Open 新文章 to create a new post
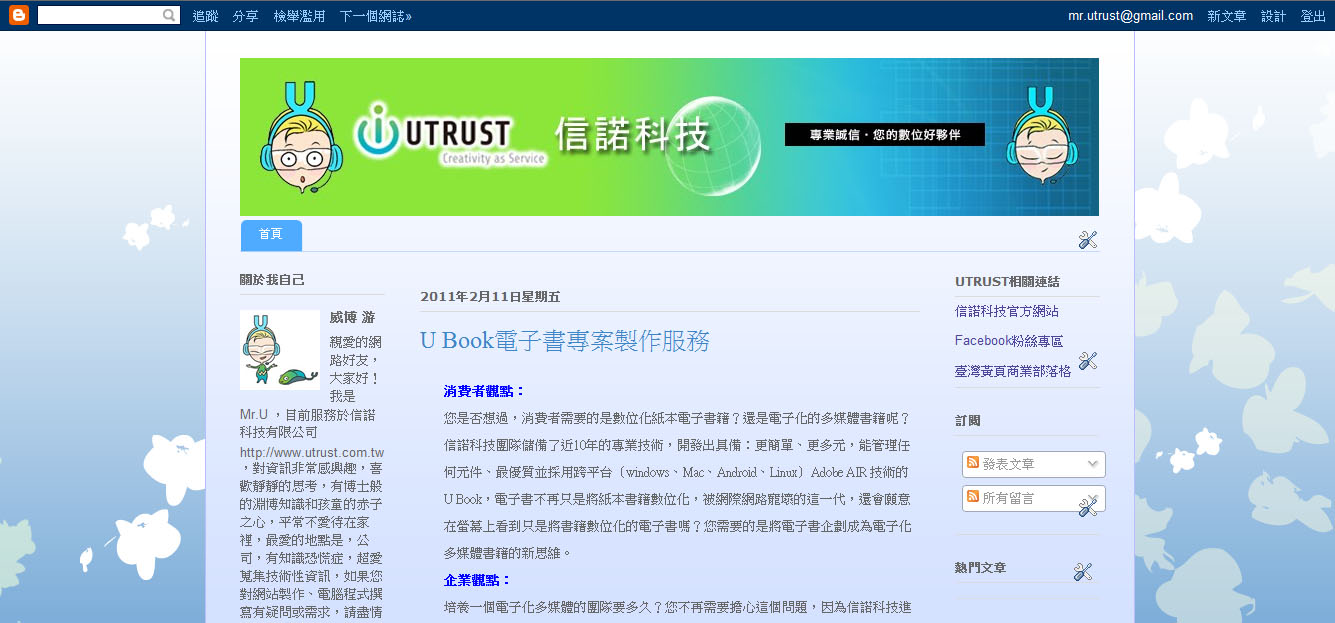 (1227, 16)
